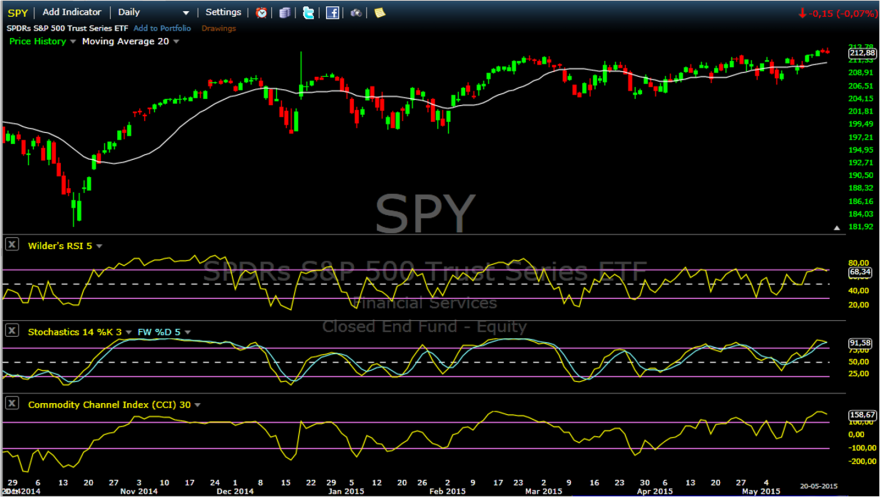
Task: Click the small up-arrow at price panel corner
Action: [837, 228]
